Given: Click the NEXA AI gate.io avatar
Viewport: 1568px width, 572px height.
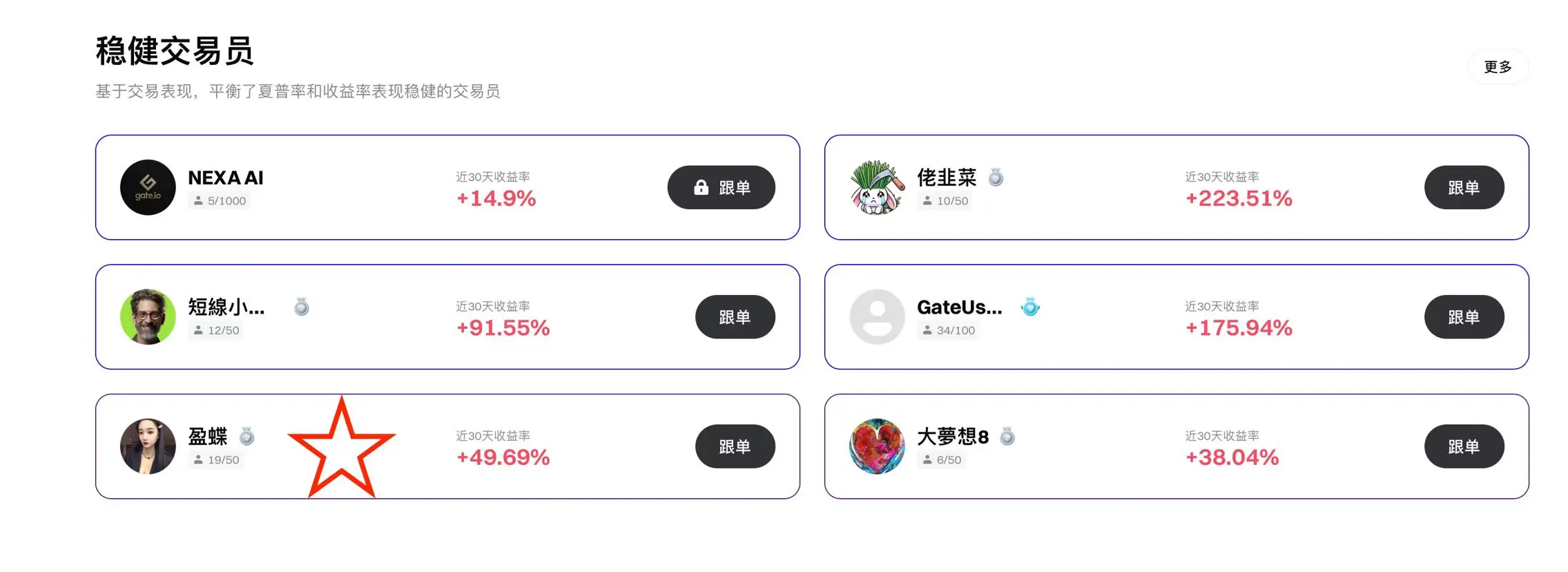Looking at the screenshot, I should pos(148,187).
